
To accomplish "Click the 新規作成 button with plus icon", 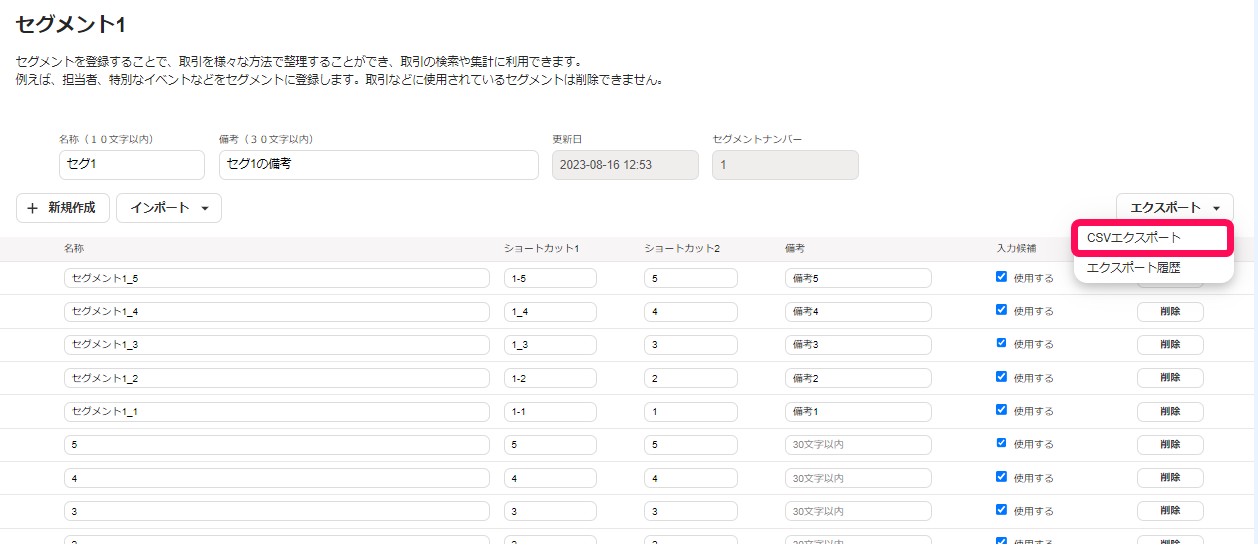I will click(x=63, y=208).
